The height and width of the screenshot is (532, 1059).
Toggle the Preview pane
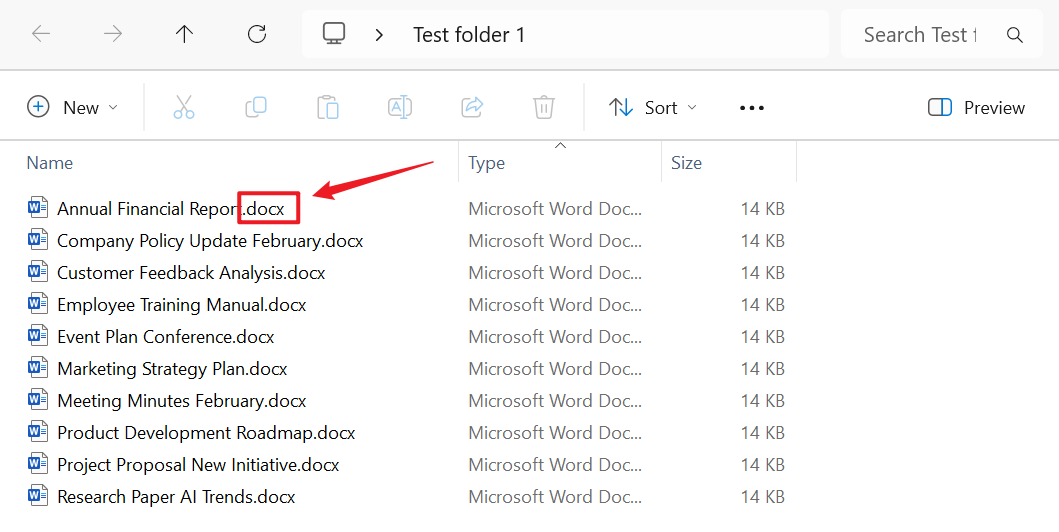pos(976,107)
